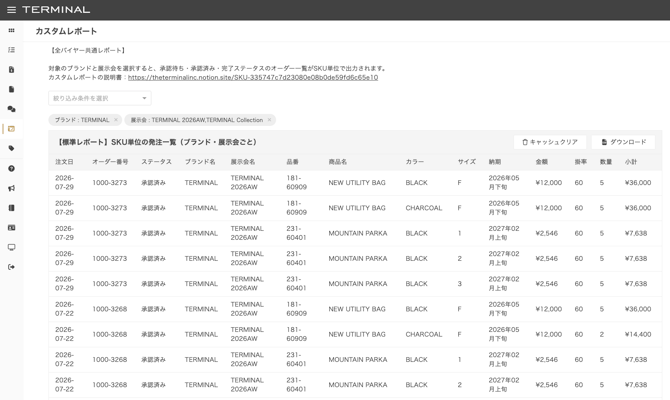The width and height of the screenshot is (670, 400).
Task: Open the megaphone announcements icon
Action: click(x=12, y=188)
